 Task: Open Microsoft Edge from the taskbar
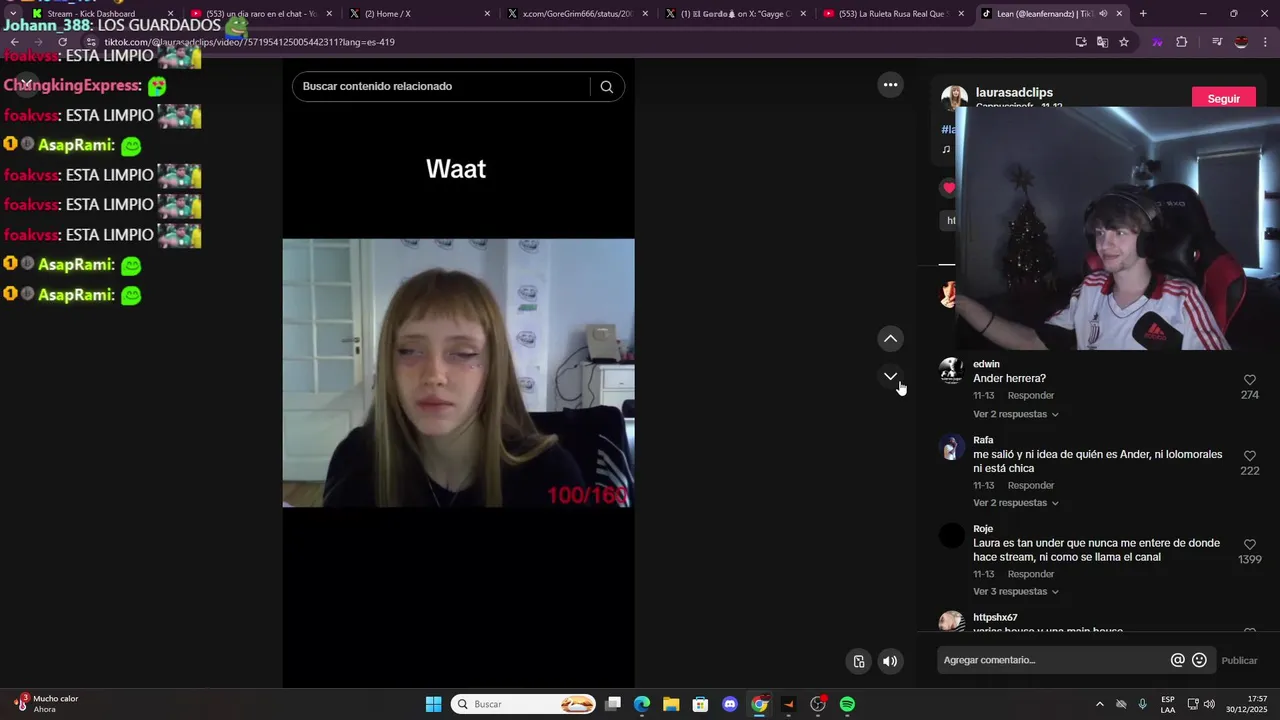[x=642, y=704]
